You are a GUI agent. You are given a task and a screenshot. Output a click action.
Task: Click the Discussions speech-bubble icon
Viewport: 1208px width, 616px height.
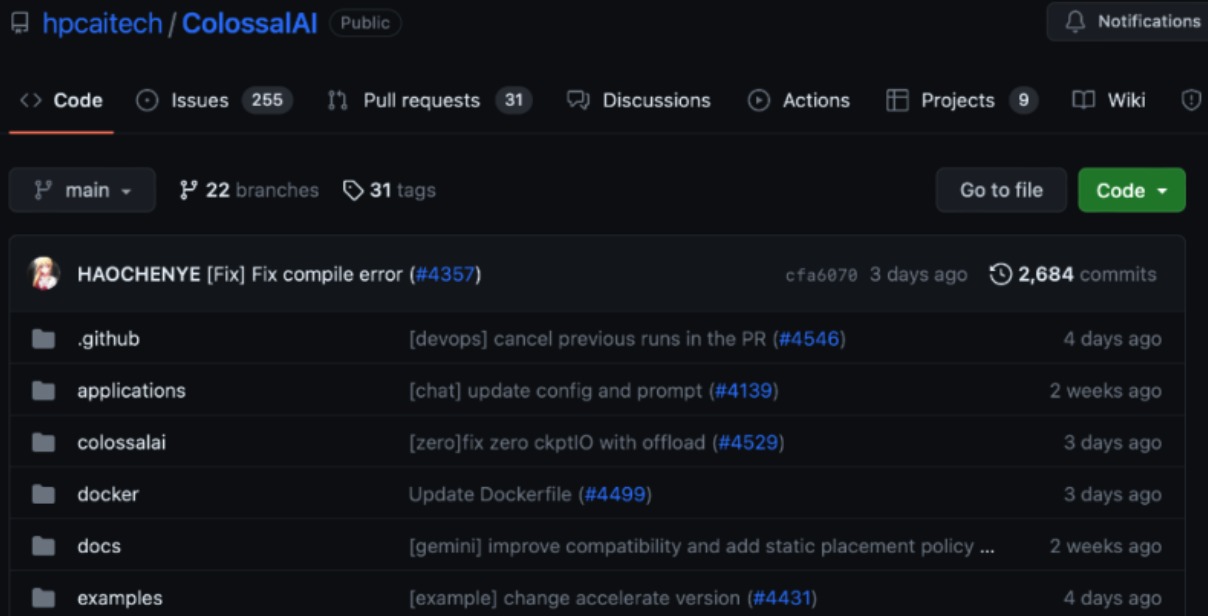point(578,100)
